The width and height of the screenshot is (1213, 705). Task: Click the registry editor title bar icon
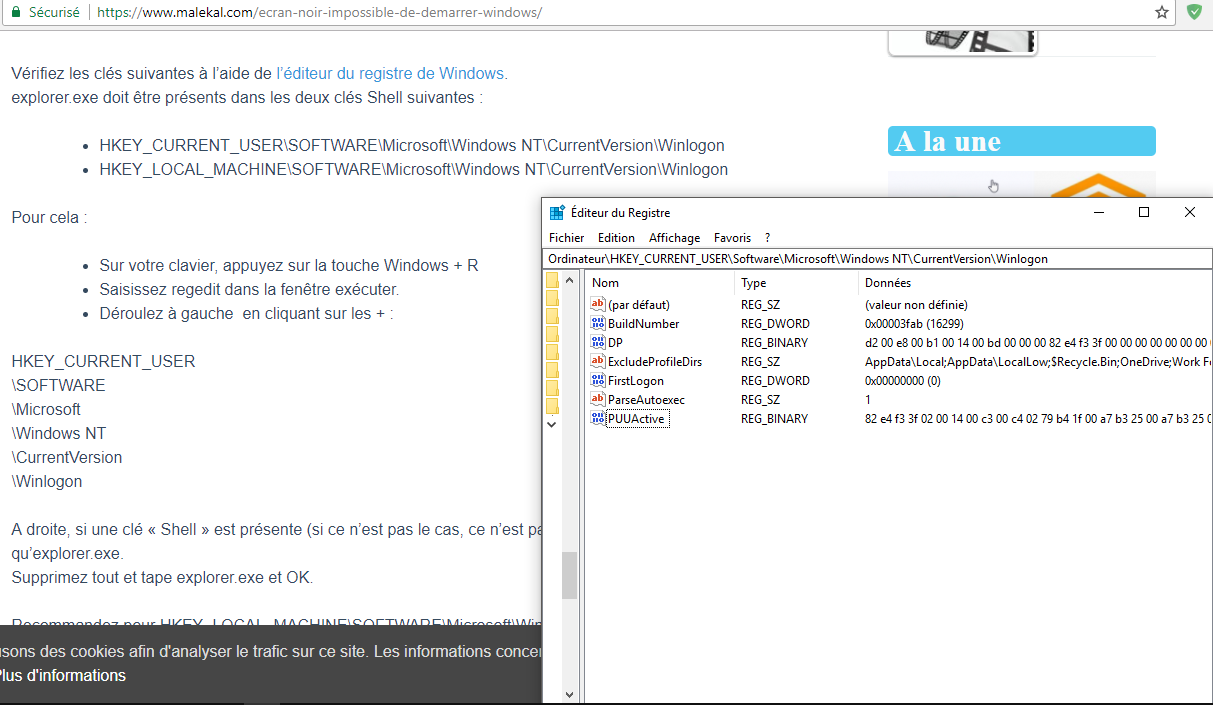[557, 212]
